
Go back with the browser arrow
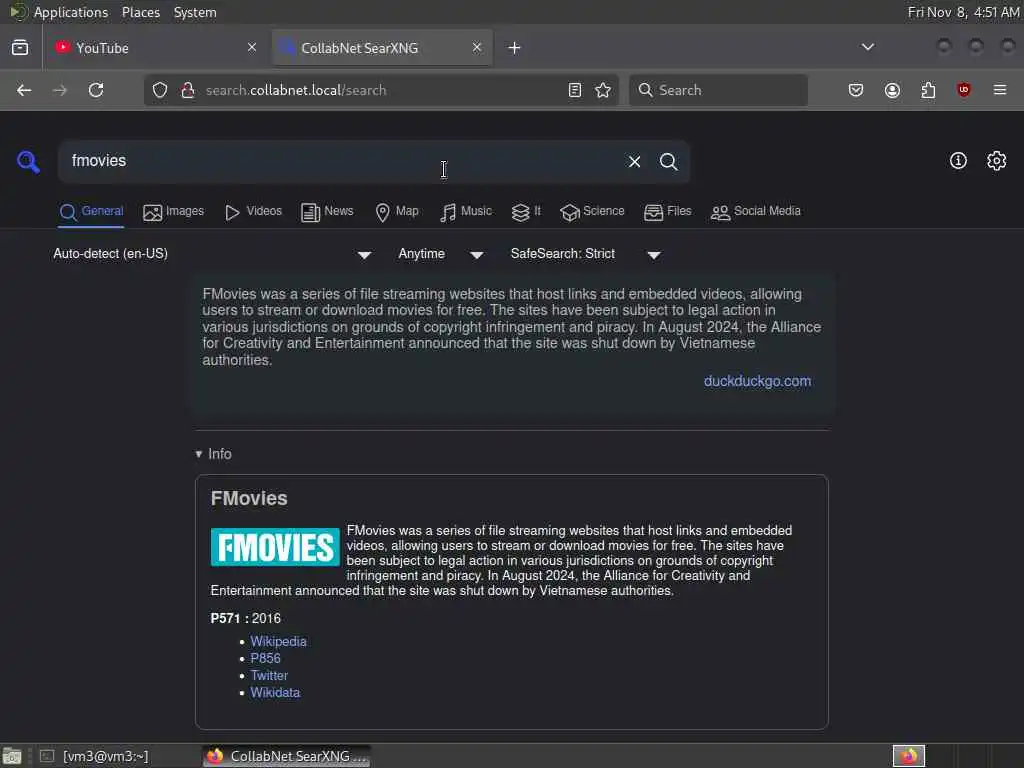tap(24, 90)
